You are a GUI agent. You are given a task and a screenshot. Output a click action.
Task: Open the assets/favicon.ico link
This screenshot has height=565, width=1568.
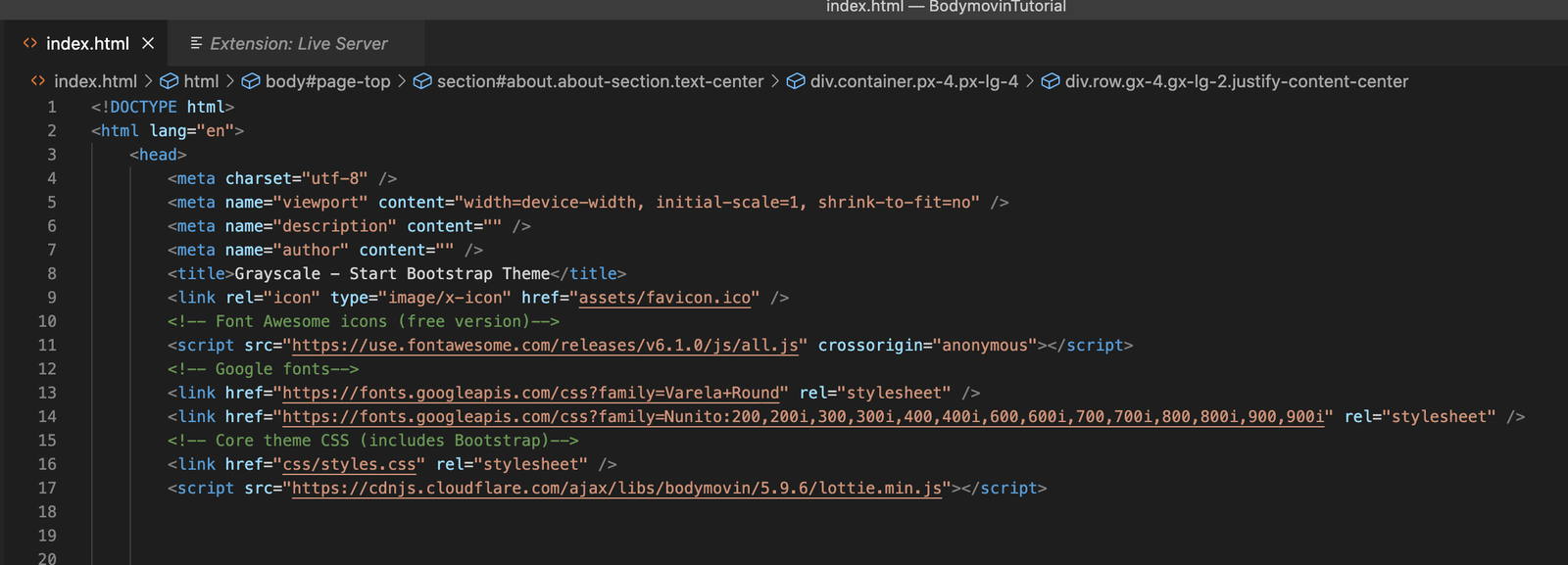(664, 298)
